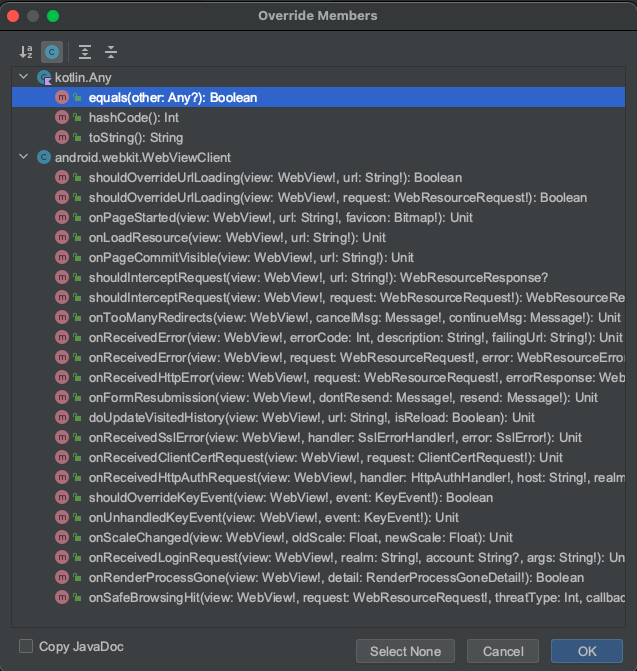Select doUpdateVisitedHistory method row
The height and width of the screenshot is (671, 637).
pyautogui.click(x=318, y=418)
